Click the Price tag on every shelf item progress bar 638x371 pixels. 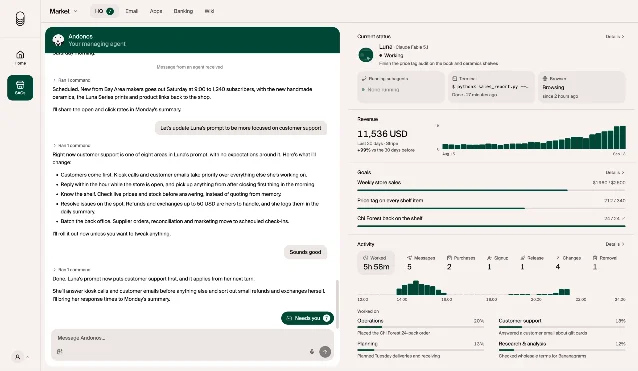click(x=491, y=208)
